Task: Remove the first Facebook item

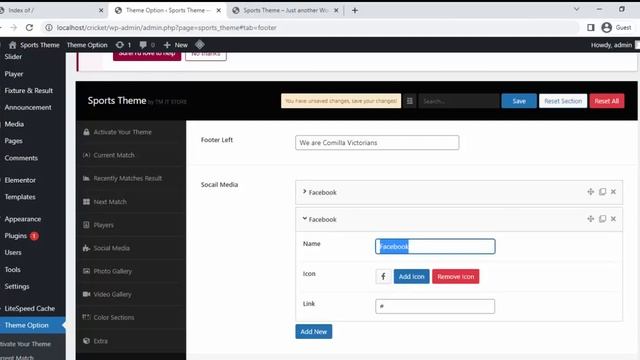Action: tap(613, 191)
